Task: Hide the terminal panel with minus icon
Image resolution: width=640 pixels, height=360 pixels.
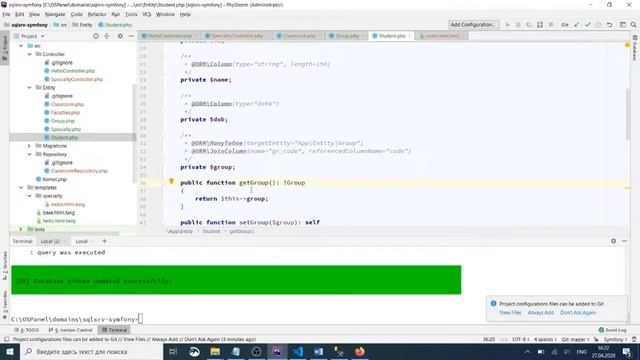Action: pyautogui.click(x=624, y=241)
